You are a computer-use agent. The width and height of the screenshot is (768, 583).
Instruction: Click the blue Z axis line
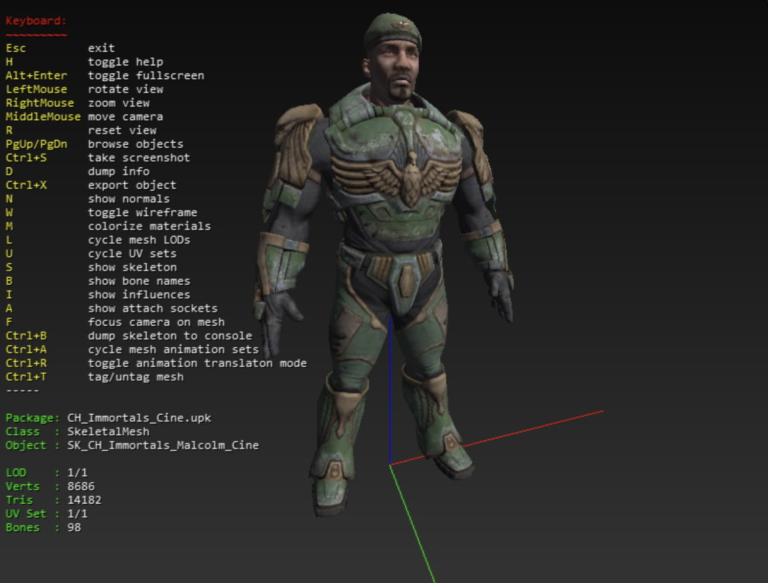[389, 400]
